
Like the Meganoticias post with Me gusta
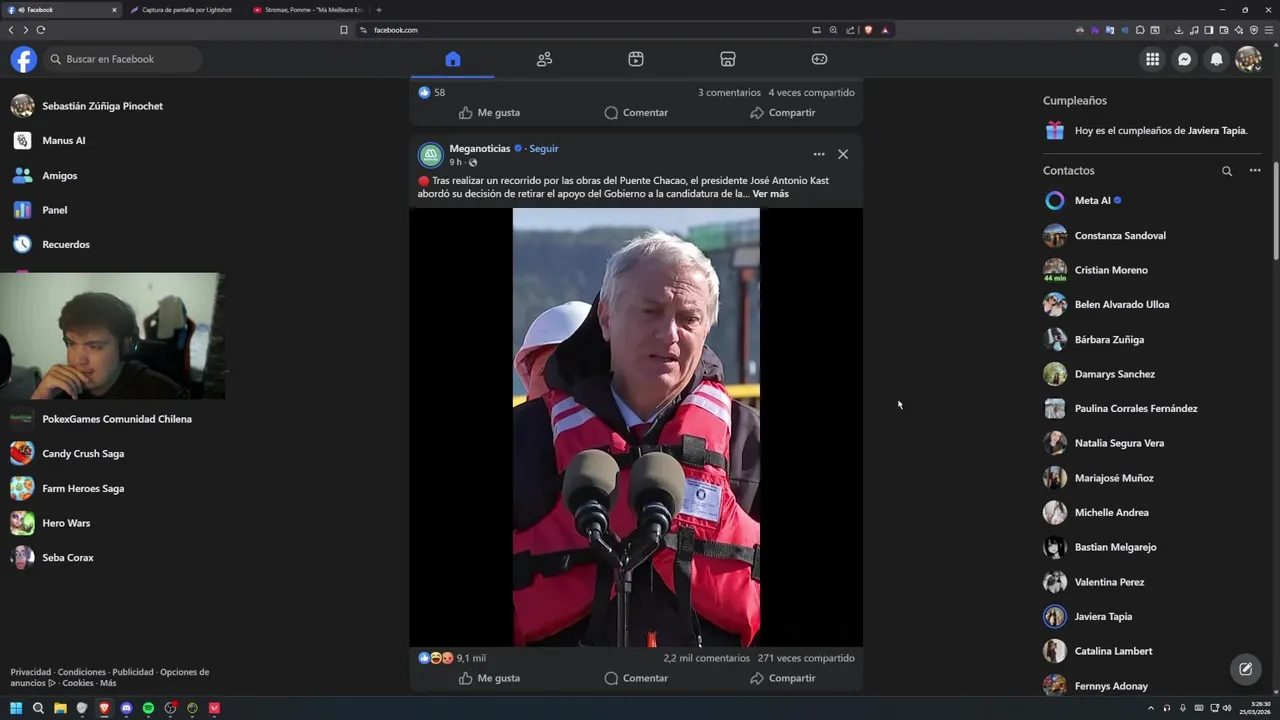pos(489,678)
